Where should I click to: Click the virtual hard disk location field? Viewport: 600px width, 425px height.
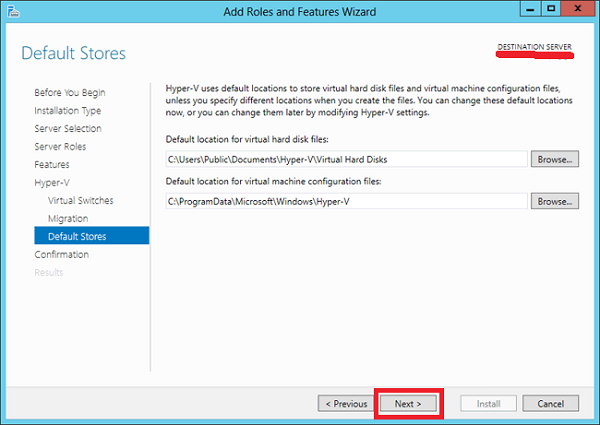click(346, 159)
